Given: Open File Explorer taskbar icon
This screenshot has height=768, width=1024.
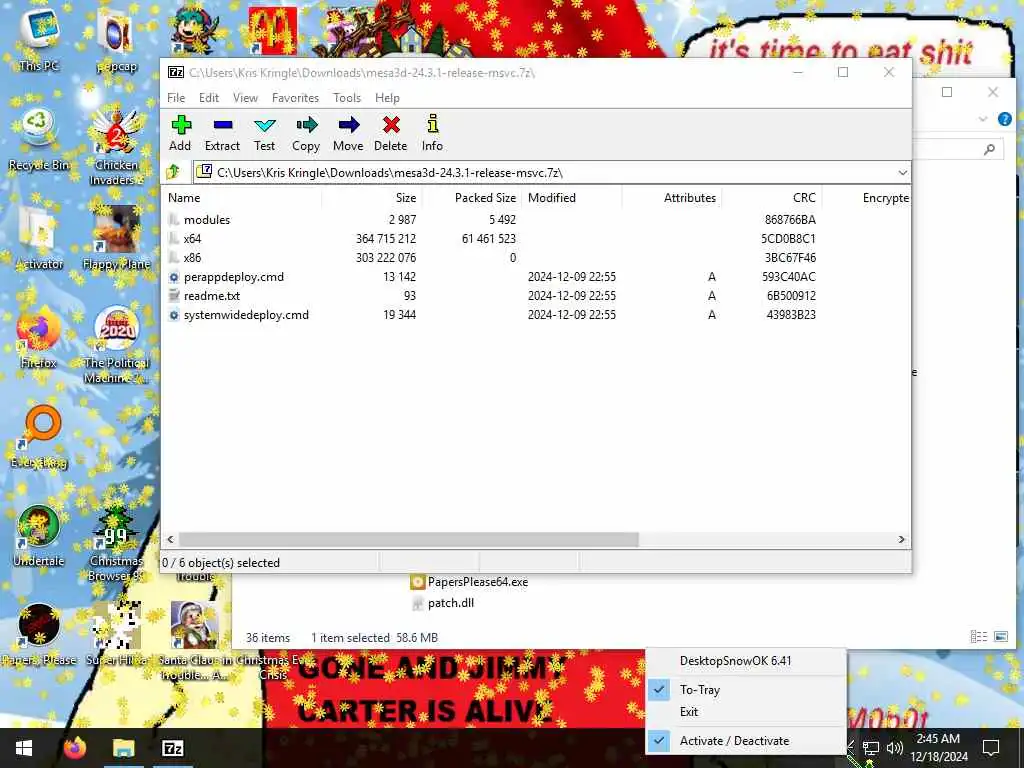Looking at the screenshot, I should (x=123, y=748).
